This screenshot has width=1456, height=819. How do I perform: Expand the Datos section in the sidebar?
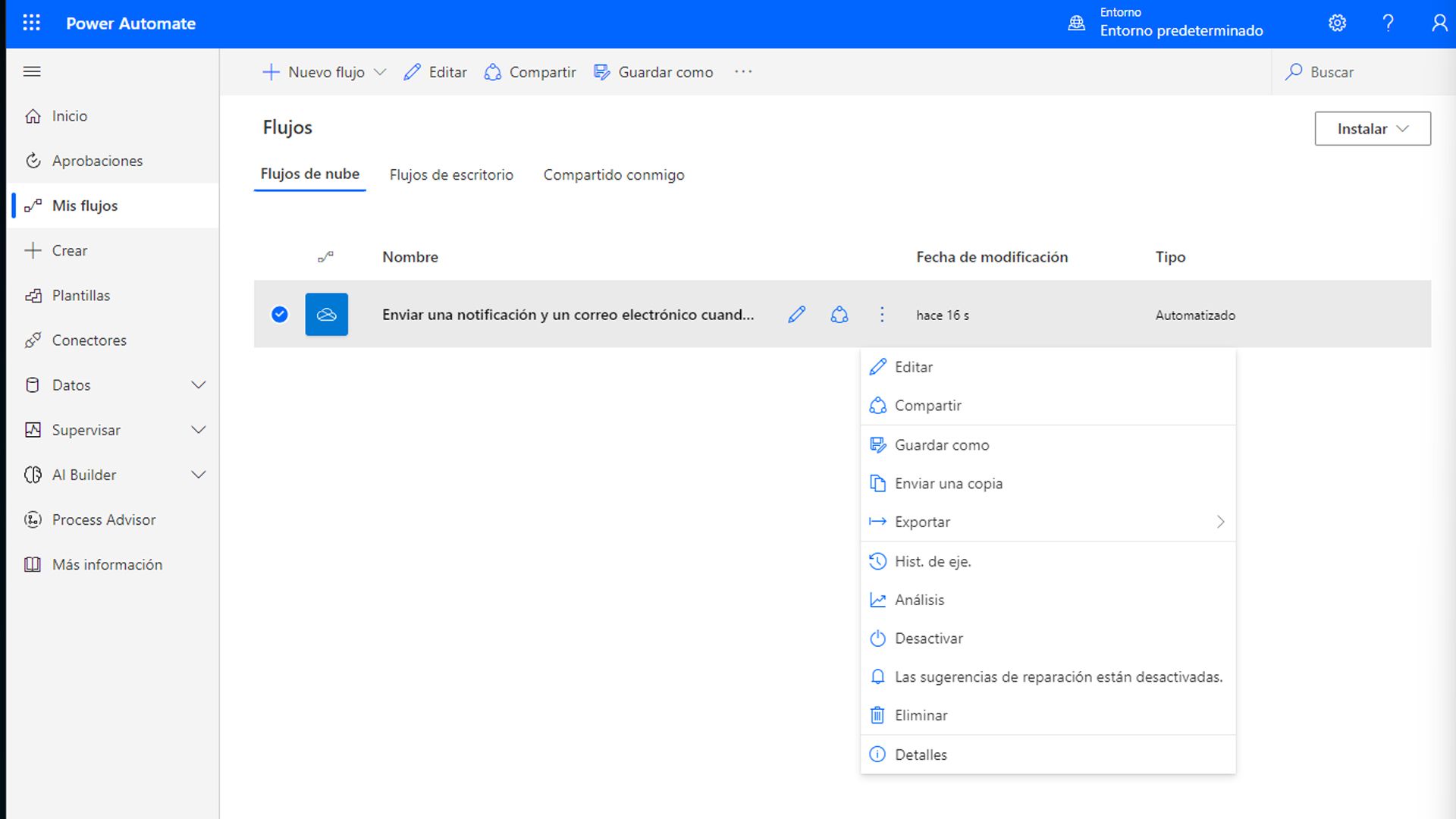[199, 384]
